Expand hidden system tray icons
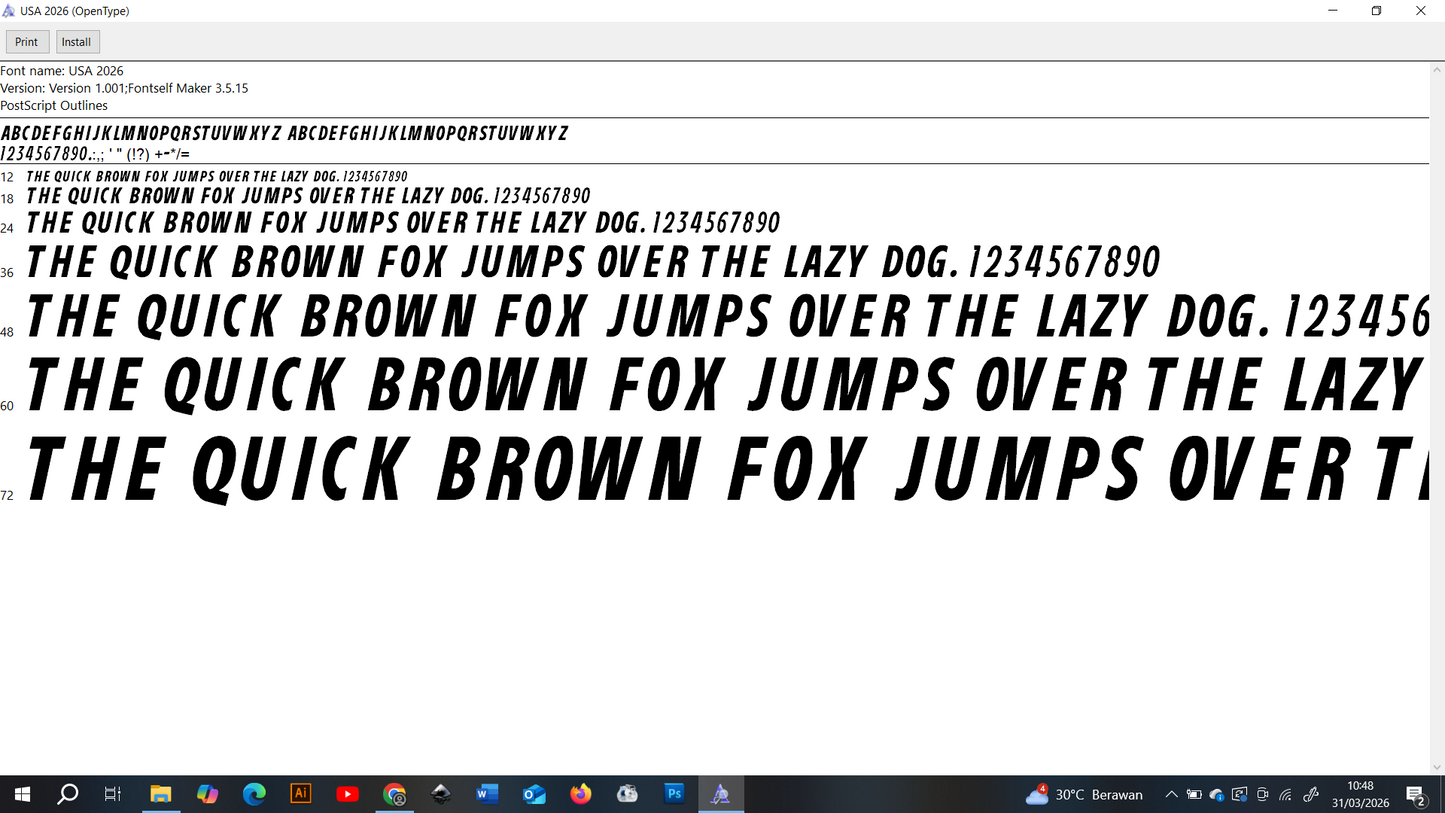1445x813 pixels. [1171, 795]
